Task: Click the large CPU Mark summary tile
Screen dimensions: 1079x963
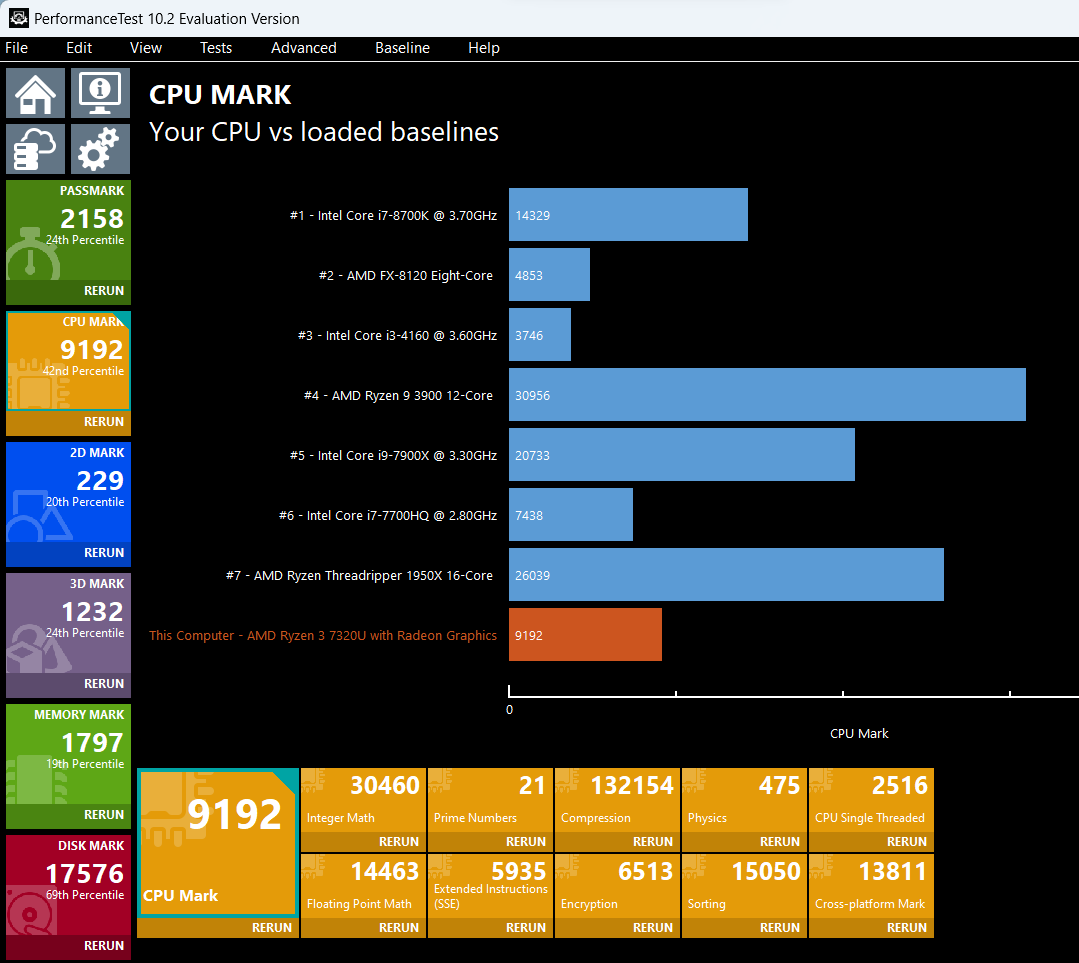Action: [x=217, y=842]
